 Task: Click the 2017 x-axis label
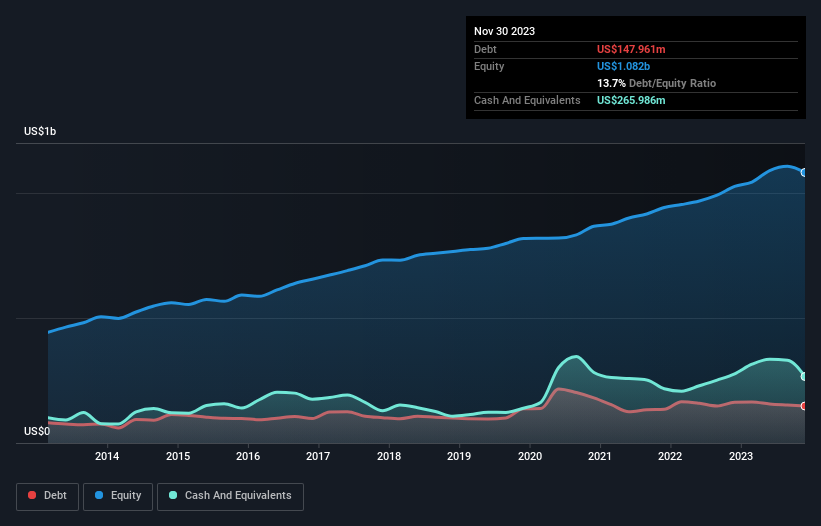[x=318, y=456]
